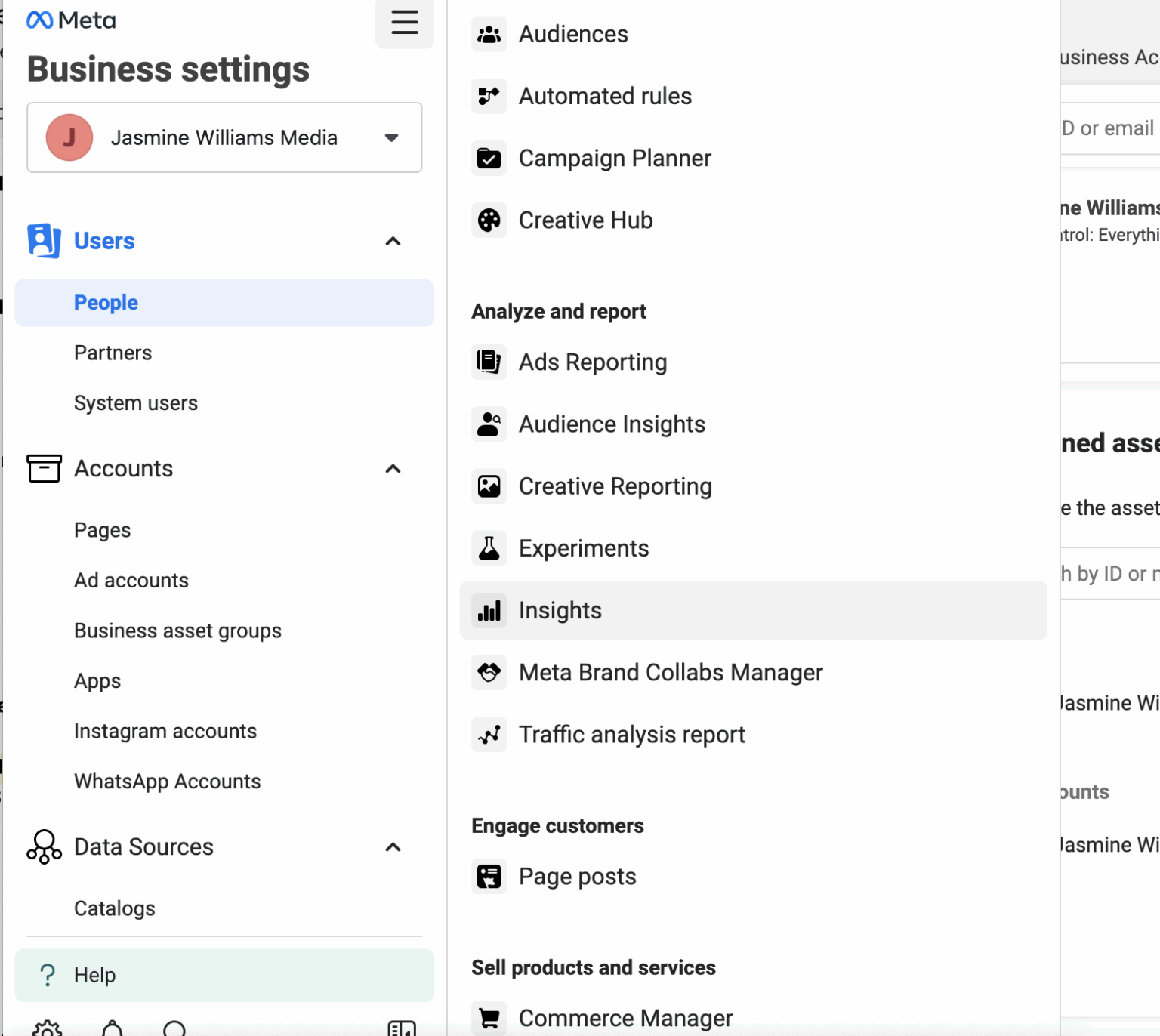Click the Audience Insights person icon

[x=489, y=424]
